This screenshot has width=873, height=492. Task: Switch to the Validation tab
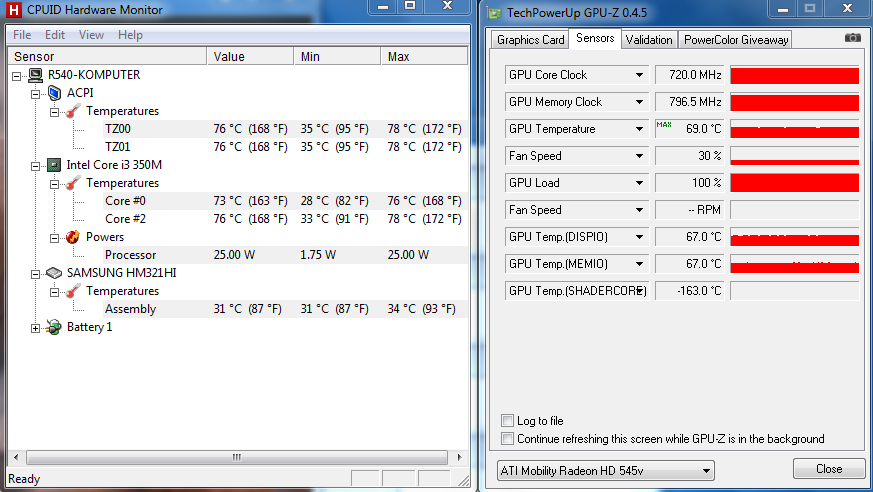point(649,40)
